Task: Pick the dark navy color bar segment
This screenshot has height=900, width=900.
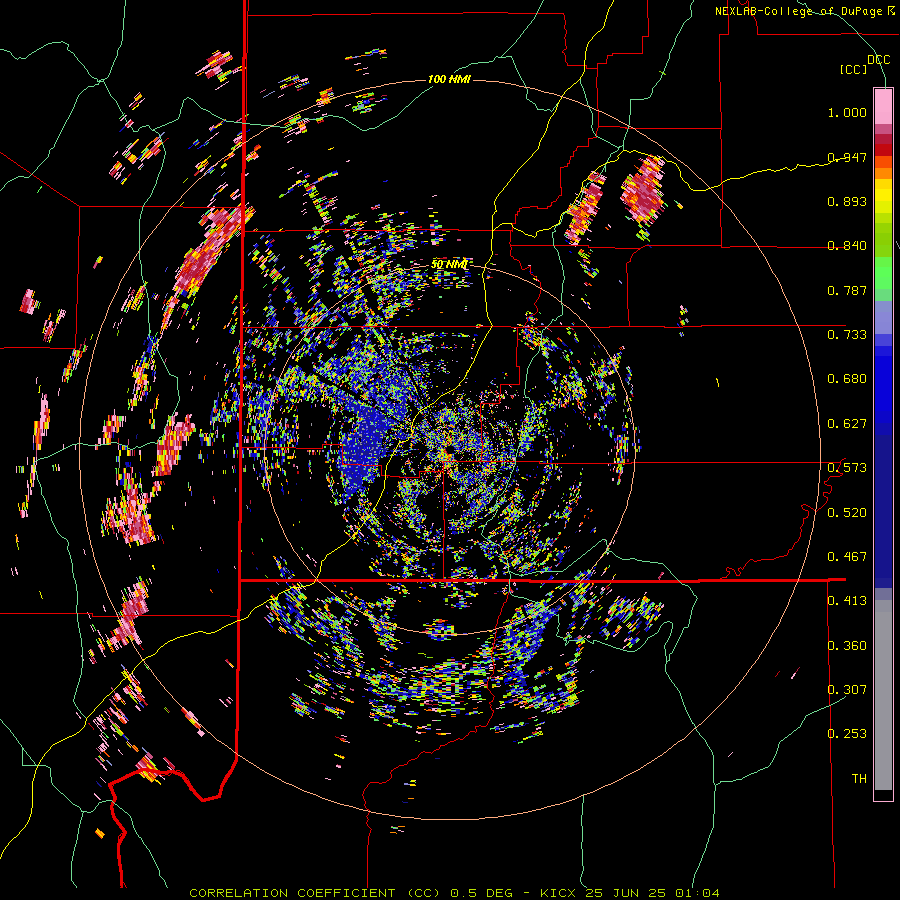Action: point(883,511)
